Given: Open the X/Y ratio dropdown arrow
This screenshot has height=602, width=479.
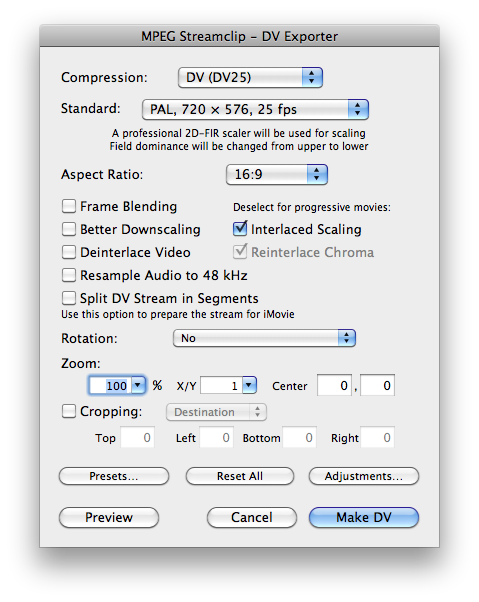Looking at the screenshot, I should (x=249, y=385).
